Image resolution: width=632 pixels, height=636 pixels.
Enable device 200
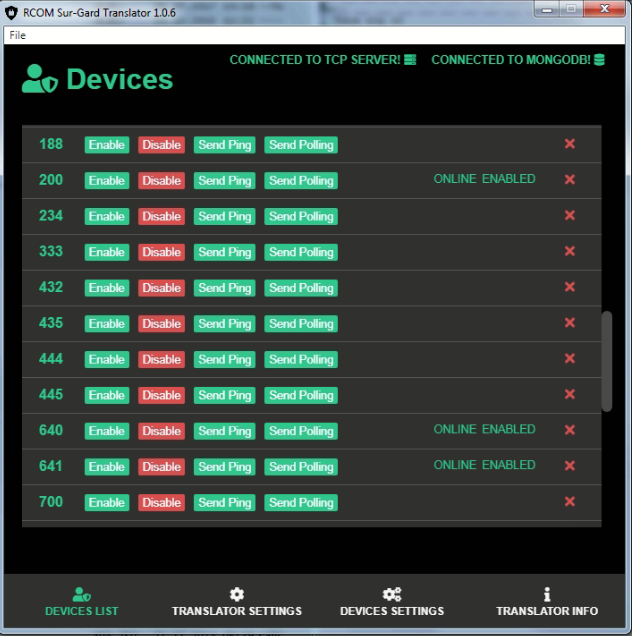(x=107, y=180)
